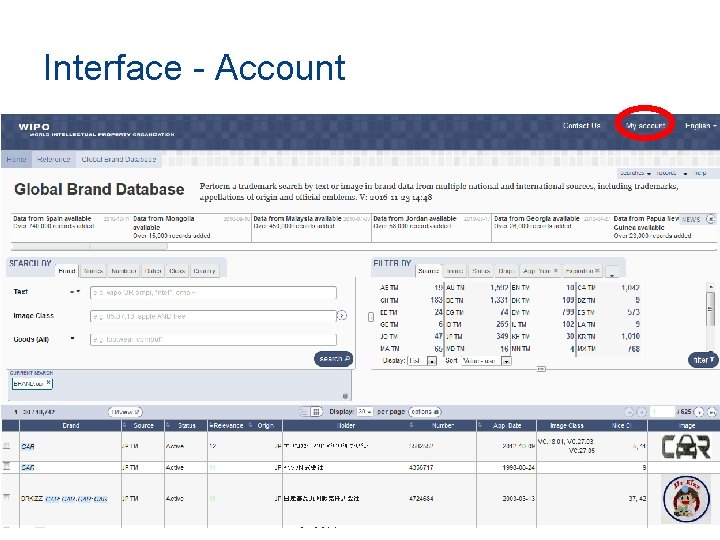Open the Global Brand Database breadcrumb
Image resolution: width=720 pixels, height=540 pixels.
118,159
